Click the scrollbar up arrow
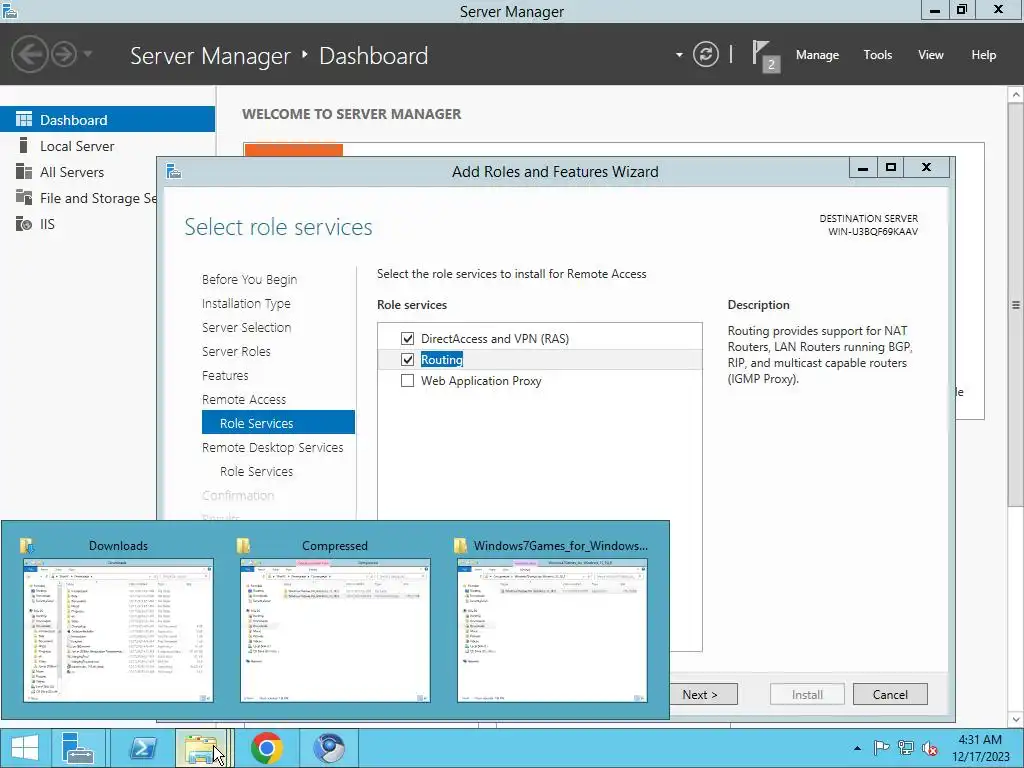This screenshot has height=768, width=1024. (1016, 95)
